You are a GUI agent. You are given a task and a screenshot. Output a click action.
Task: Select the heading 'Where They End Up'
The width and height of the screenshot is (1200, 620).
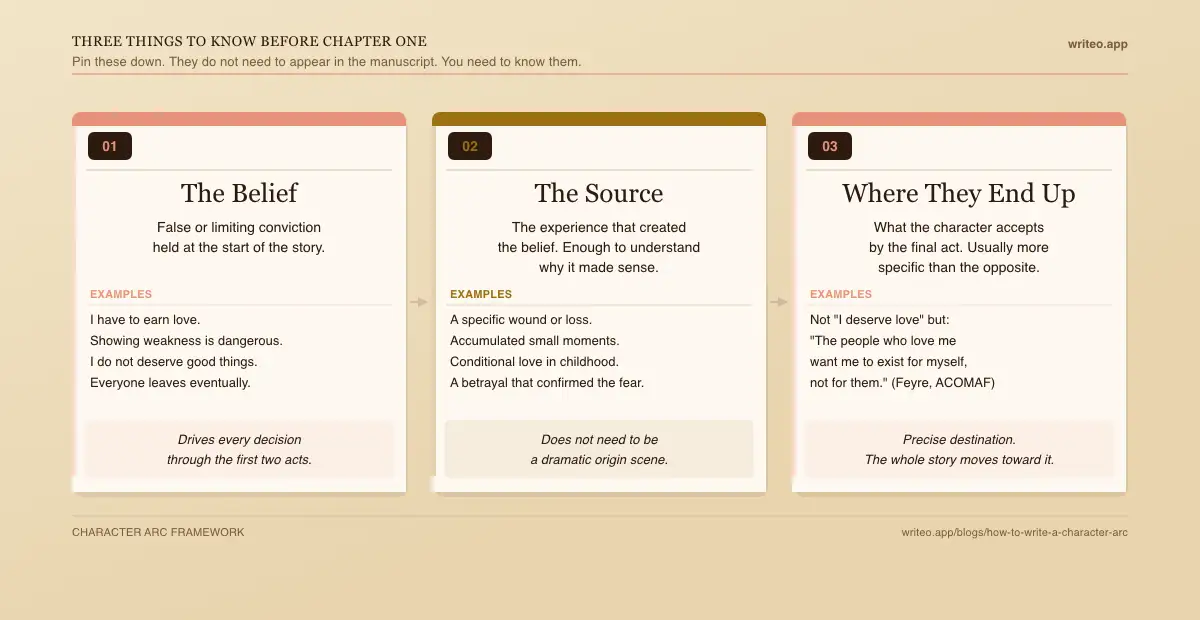coord(959,193)
